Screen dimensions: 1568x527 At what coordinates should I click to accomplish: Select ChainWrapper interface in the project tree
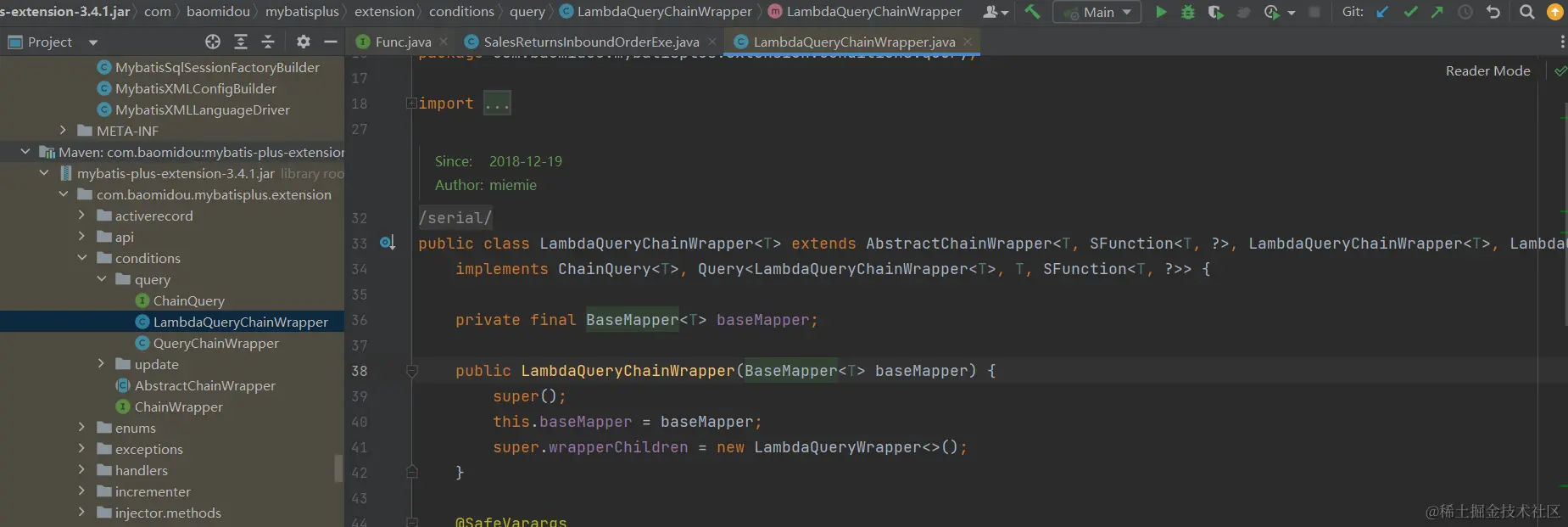click(170, 406)
